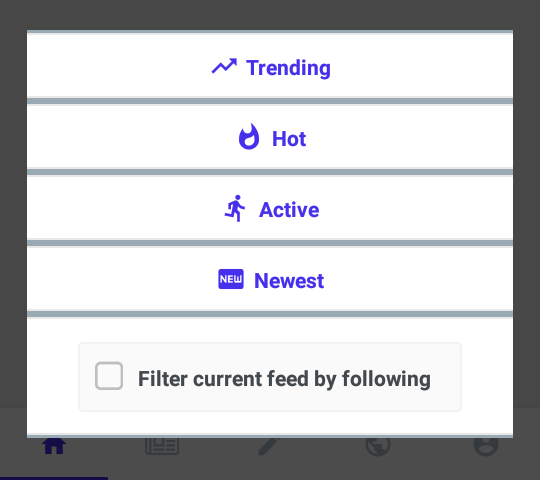Open the newspaper feed icon in bottom bar
The height and width of the screenshot is (480, 540).
click(162, 446)
